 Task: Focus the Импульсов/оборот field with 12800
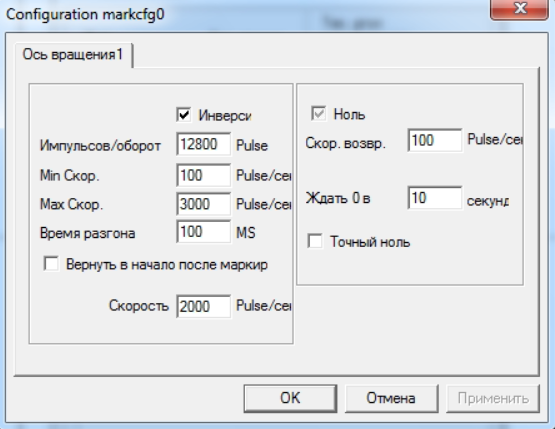(x=204, y=144)
